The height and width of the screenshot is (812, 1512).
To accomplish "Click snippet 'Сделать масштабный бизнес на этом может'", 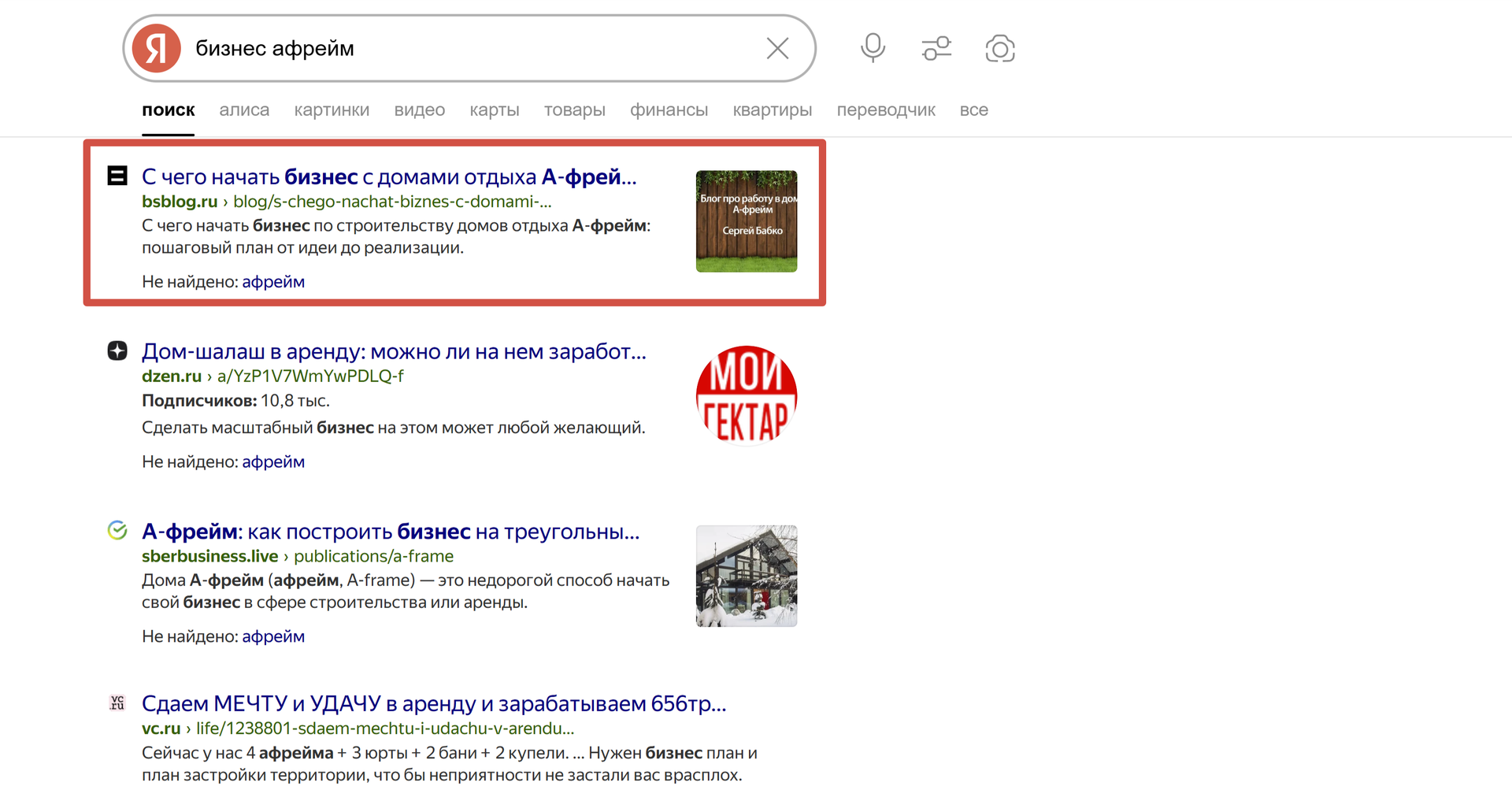I will [x=393, y=428].
